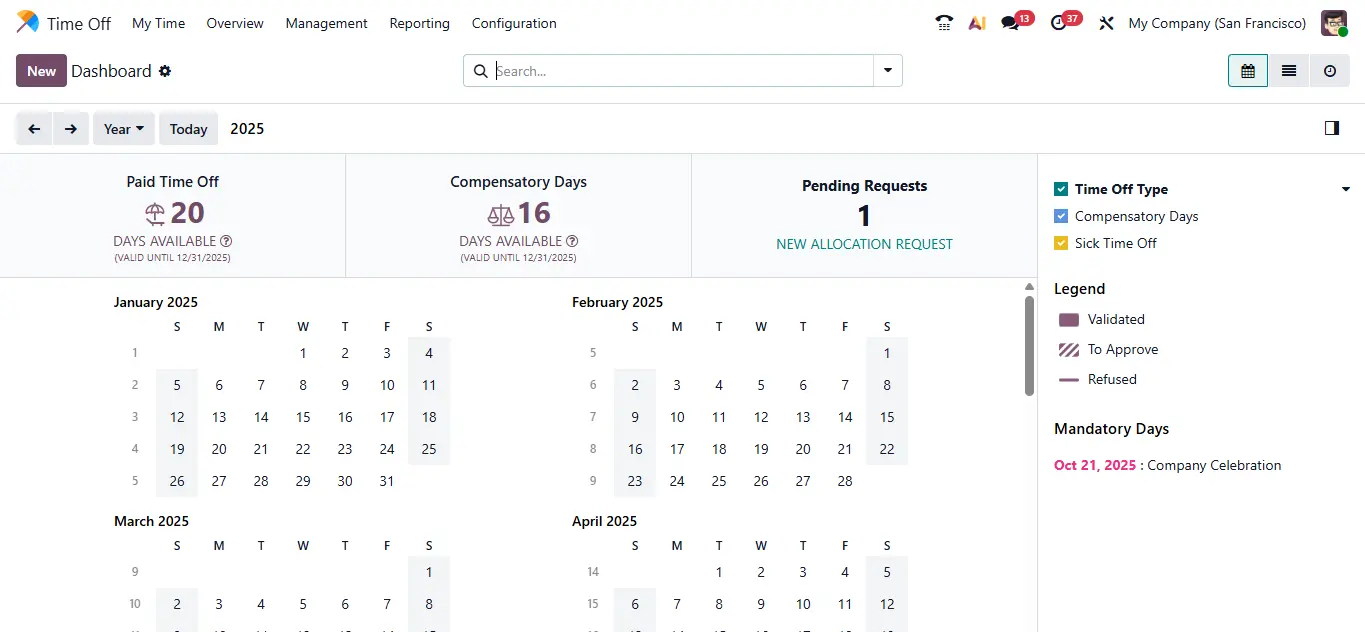Screen dimensions: 1365x632
Task: Uncheck Compensatory Days filter
Action: coord(1061,216)
